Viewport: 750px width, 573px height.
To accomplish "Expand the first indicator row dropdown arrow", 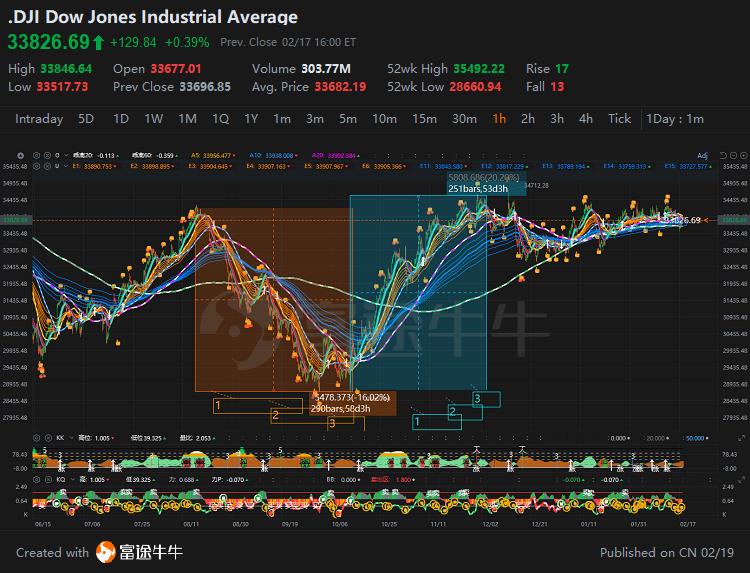I will click(x=66, y=155).
